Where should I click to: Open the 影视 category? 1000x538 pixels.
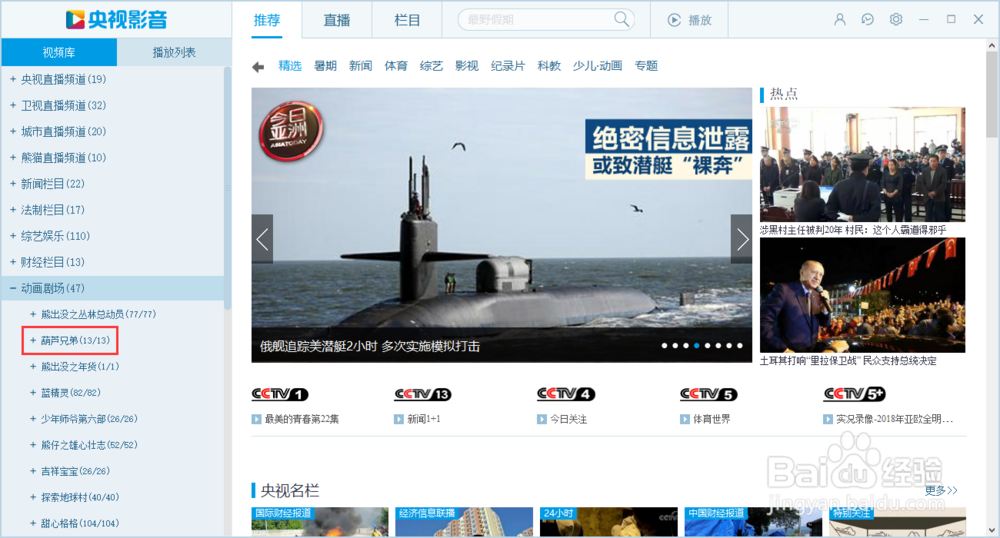(x=467, y=66)
